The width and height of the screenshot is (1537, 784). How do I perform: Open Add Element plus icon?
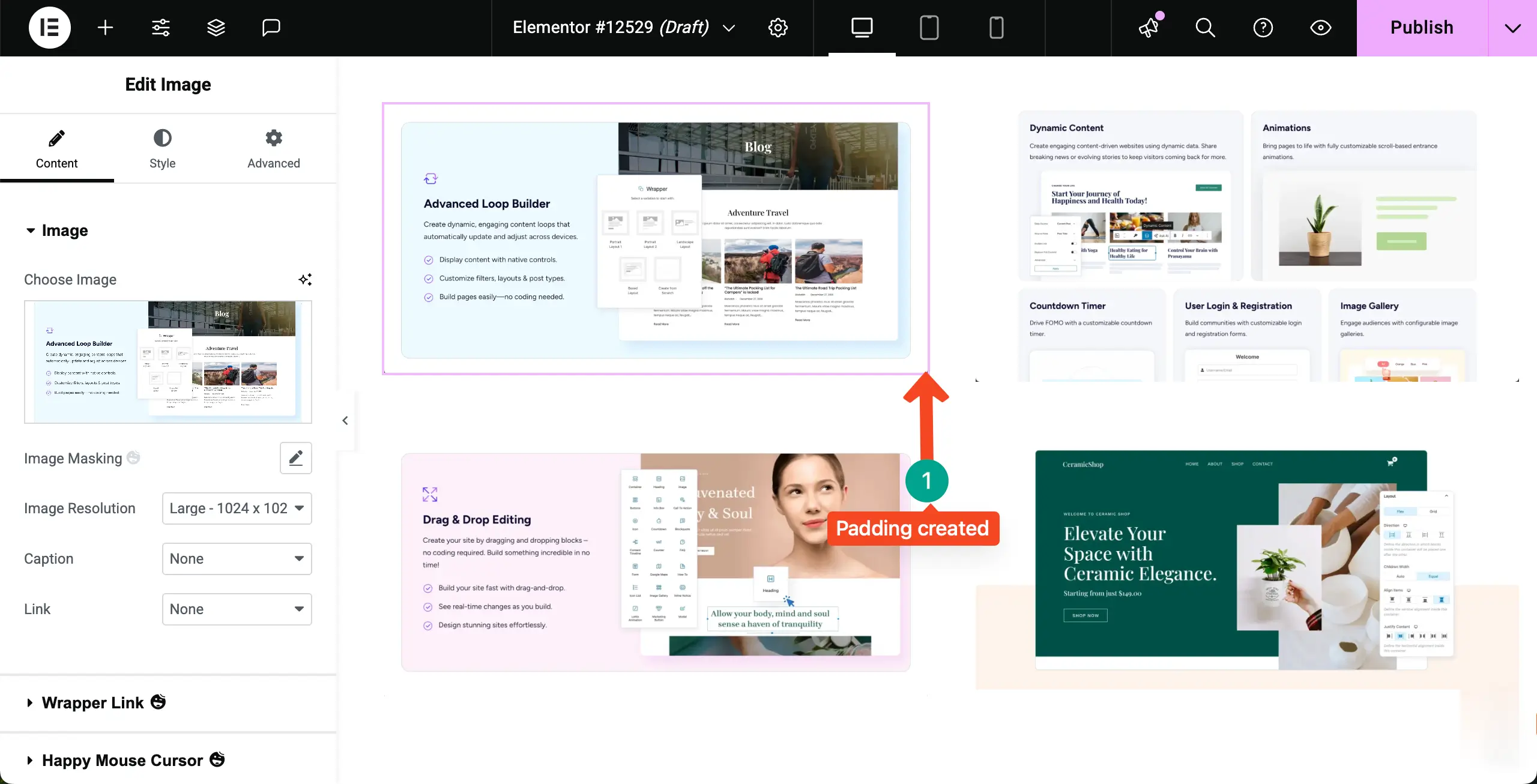(105, 28)
